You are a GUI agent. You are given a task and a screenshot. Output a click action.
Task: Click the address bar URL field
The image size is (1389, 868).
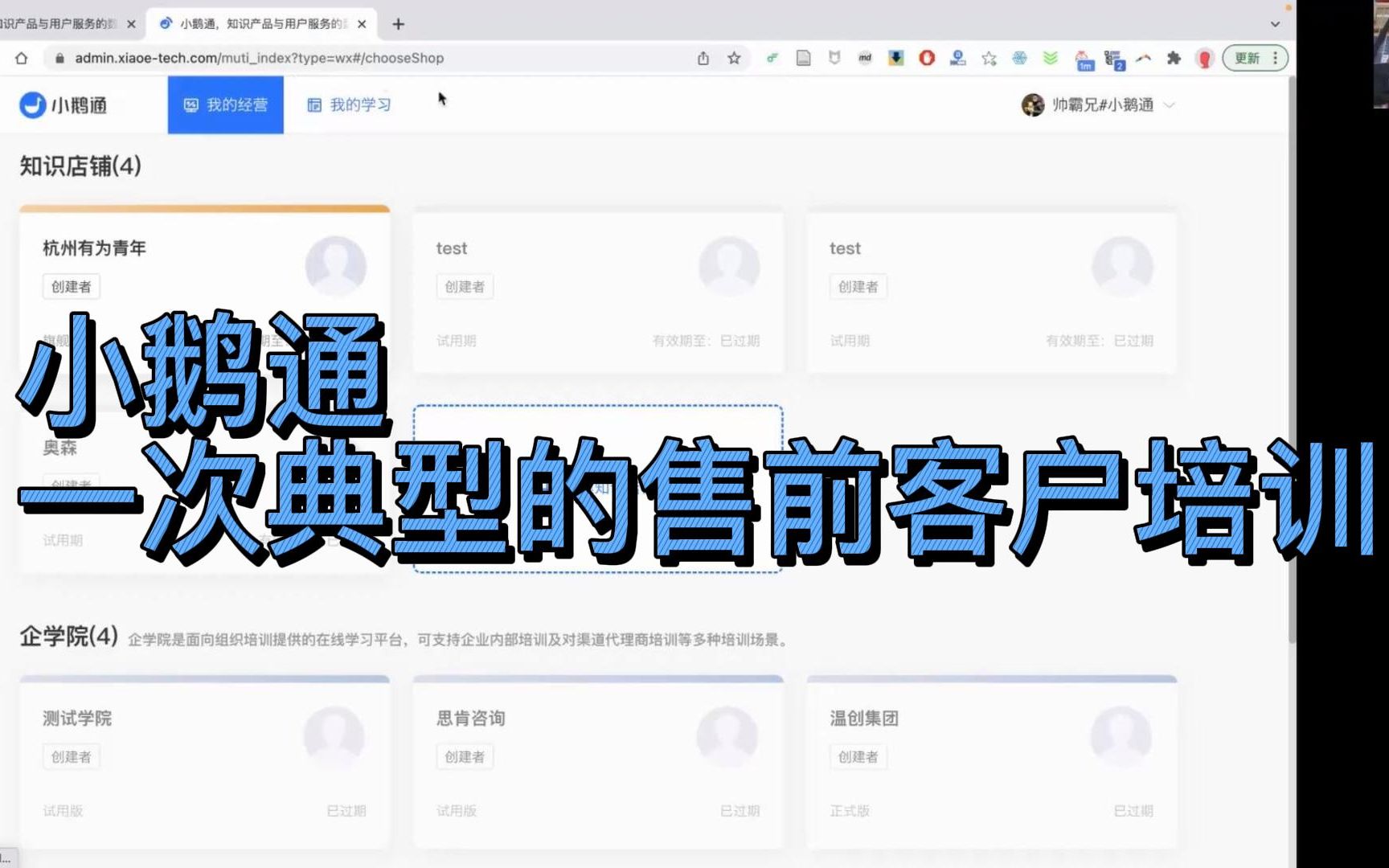point(370,58)
